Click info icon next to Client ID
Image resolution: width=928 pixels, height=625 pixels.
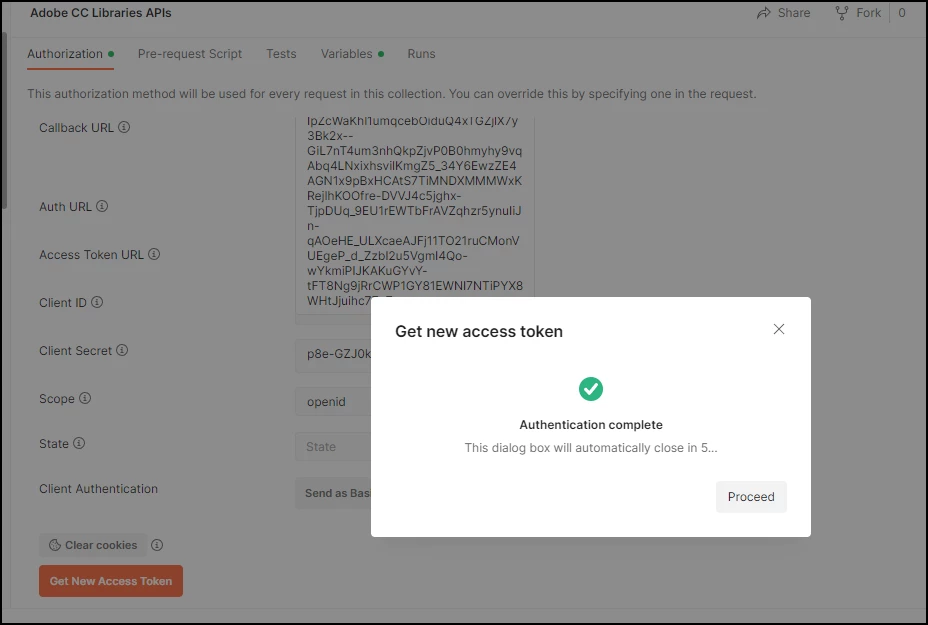[x=97, y=302]
